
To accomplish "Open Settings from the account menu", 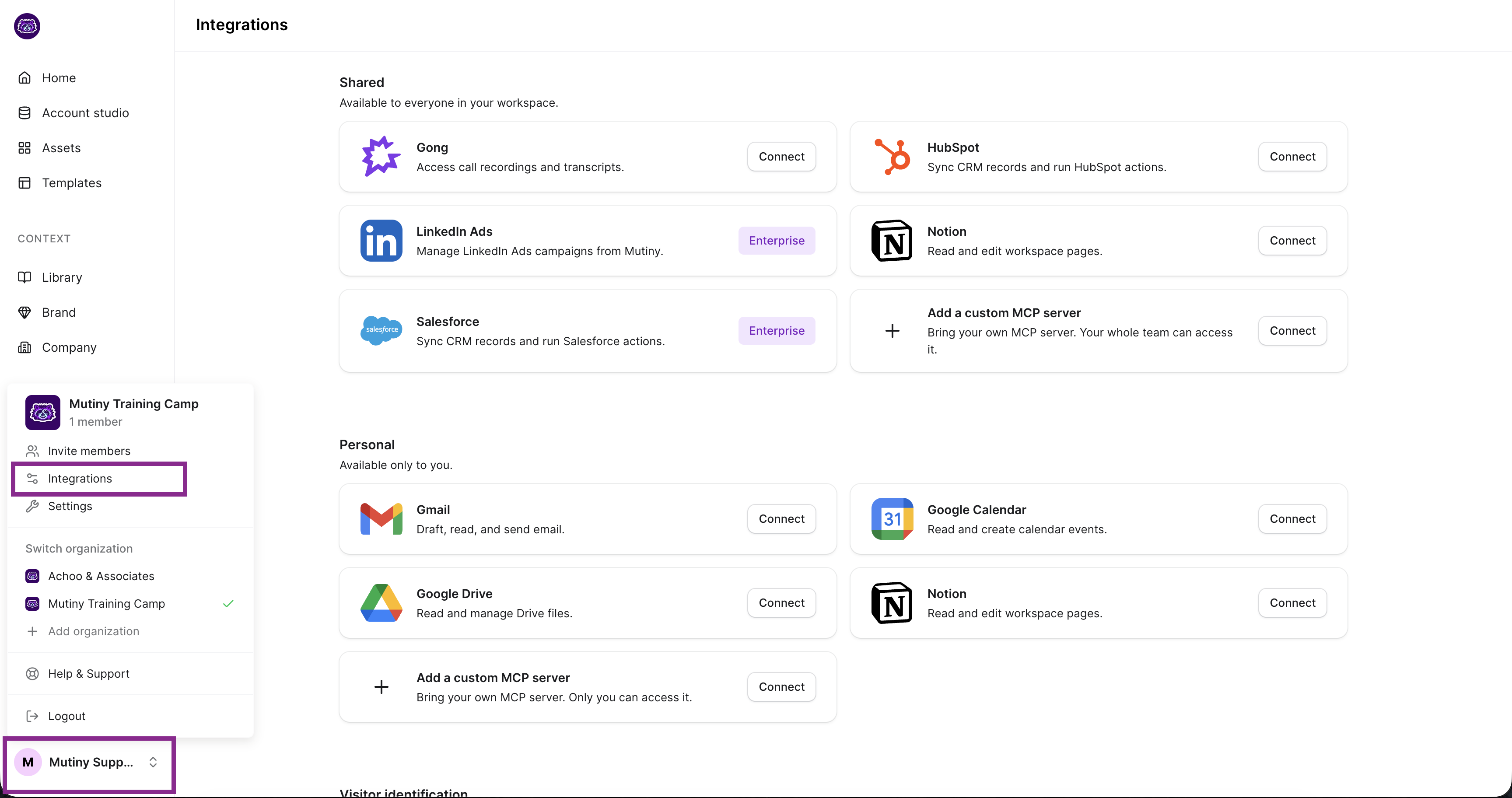I will [x=130, y=506].
